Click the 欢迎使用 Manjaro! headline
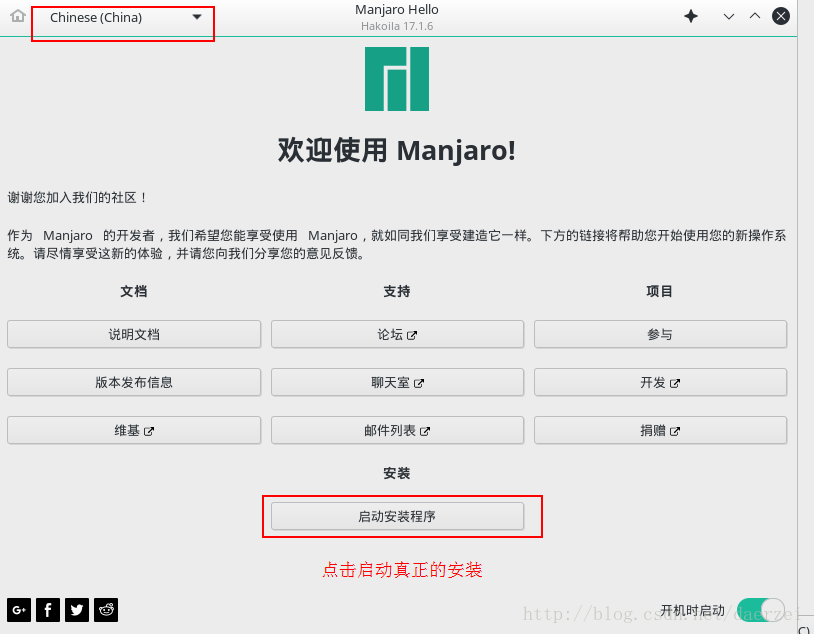The image size is (814, 634). coord(397,151)
